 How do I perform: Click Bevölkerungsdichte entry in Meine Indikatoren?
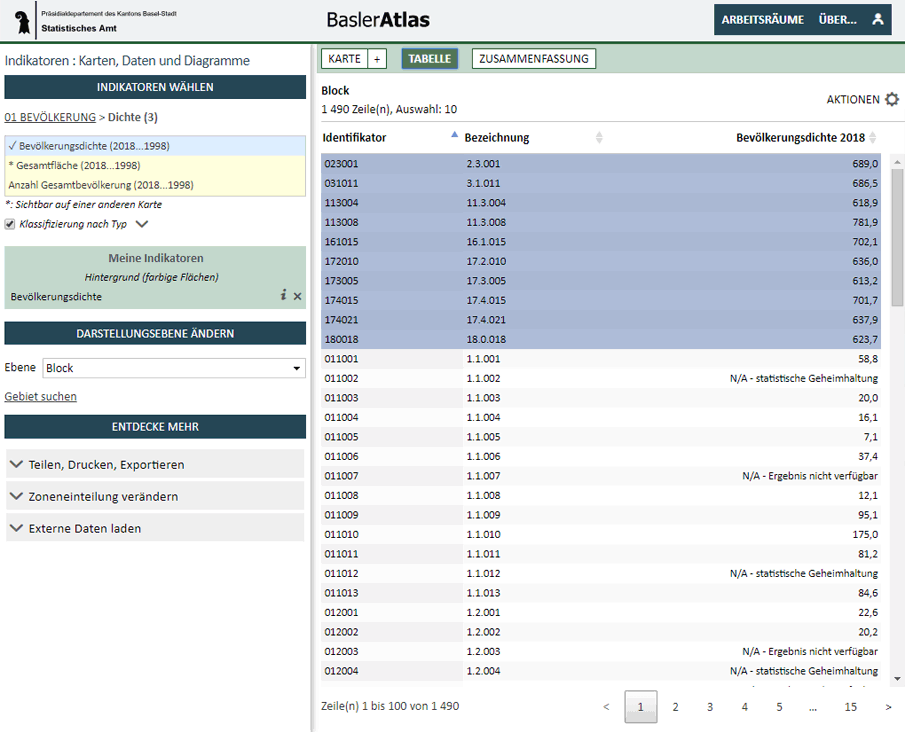[56, 297]
